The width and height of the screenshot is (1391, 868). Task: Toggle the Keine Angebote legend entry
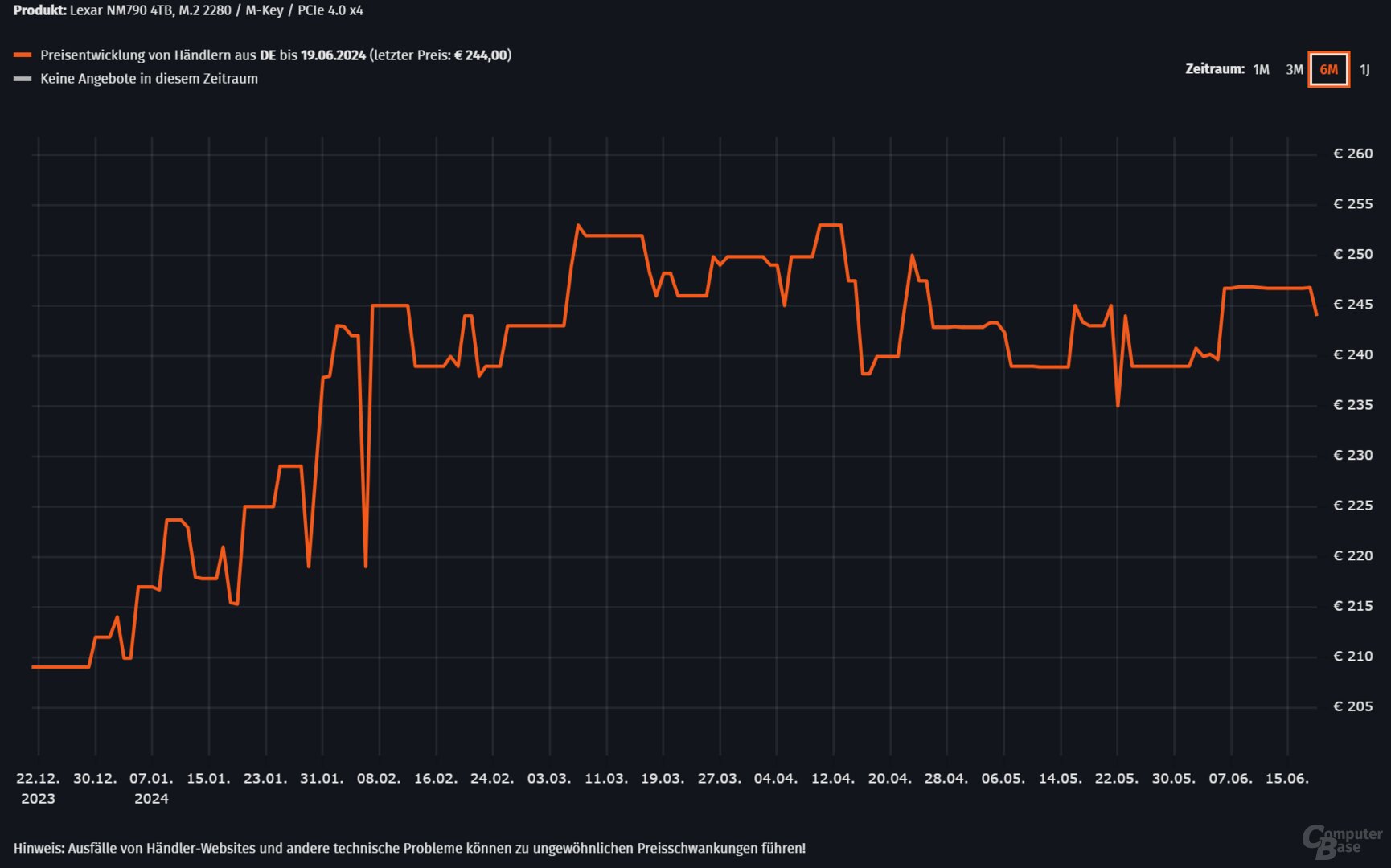[x=149, y=79]
